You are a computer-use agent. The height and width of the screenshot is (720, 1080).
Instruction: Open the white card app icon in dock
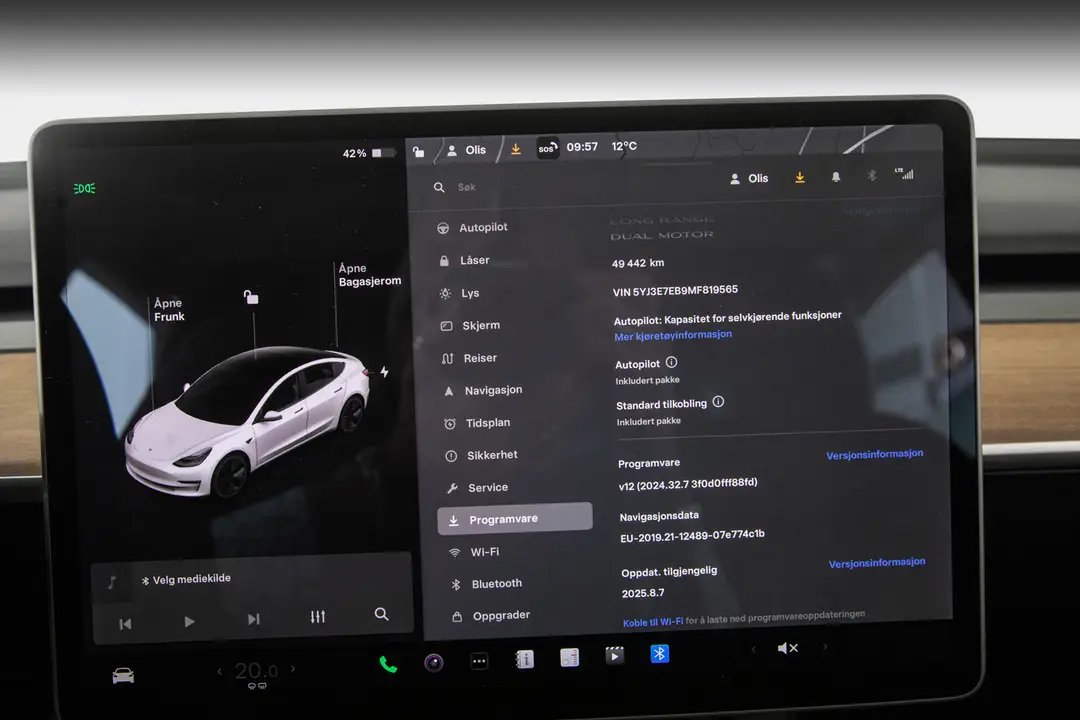click(x=570, y=657)
